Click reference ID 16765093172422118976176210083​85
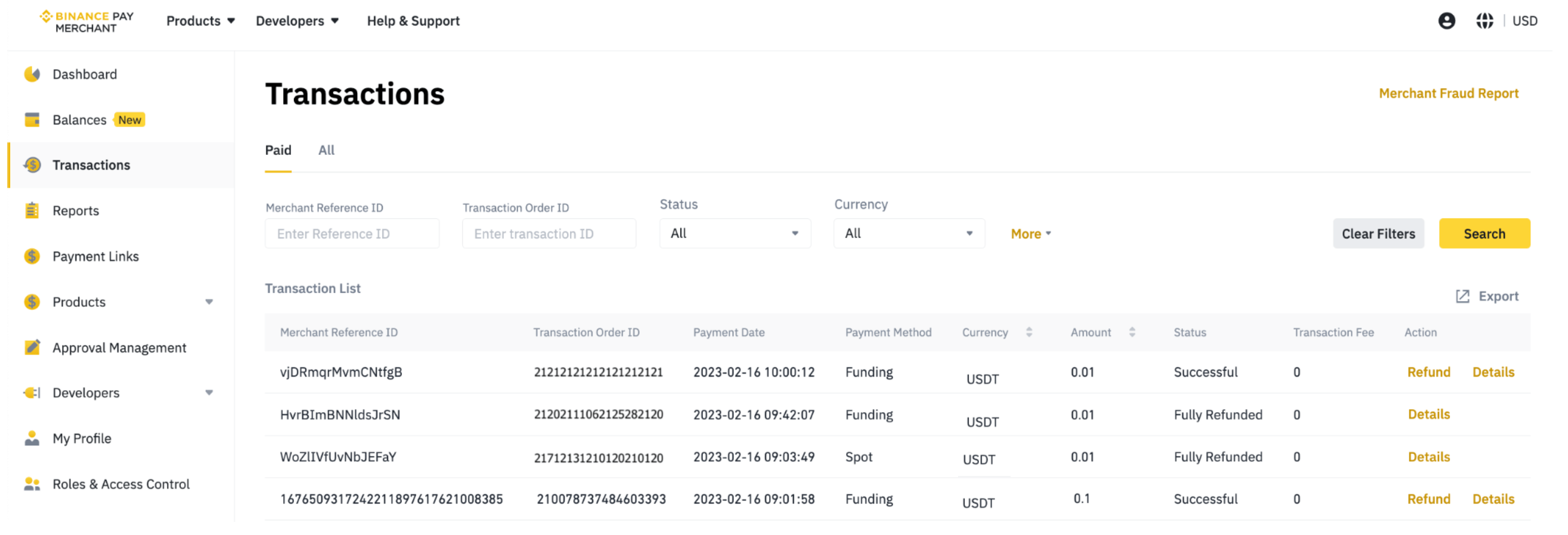Image resolution: width=1568 pixels, height=535 pixels. (x=391, y=499)
